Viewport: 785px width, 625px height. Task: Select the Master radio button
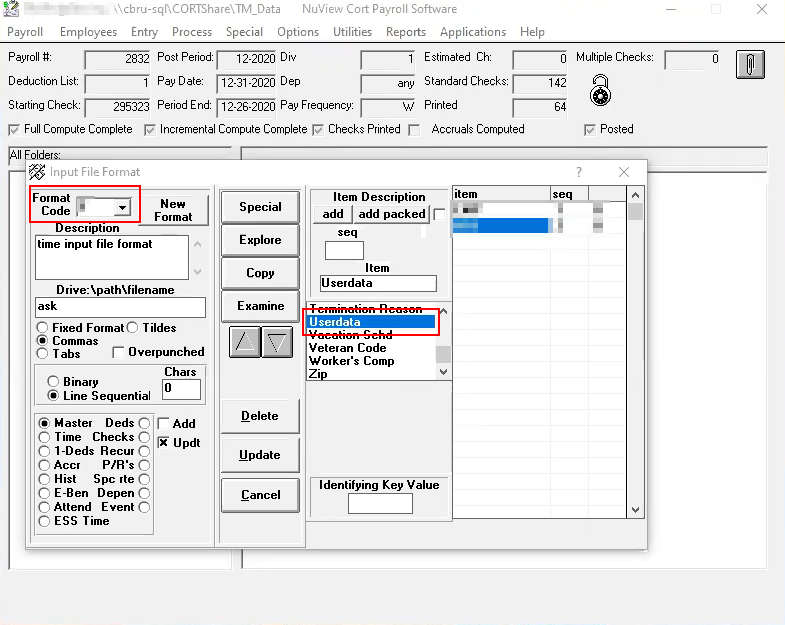point(44,423)
